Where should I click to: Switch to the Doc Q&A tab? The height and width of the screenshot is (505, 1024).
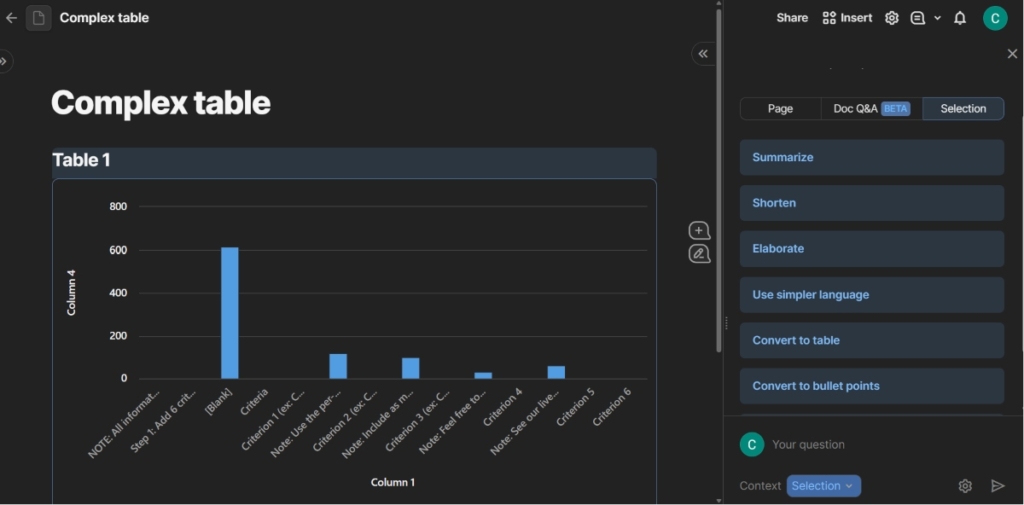(871, 108)
